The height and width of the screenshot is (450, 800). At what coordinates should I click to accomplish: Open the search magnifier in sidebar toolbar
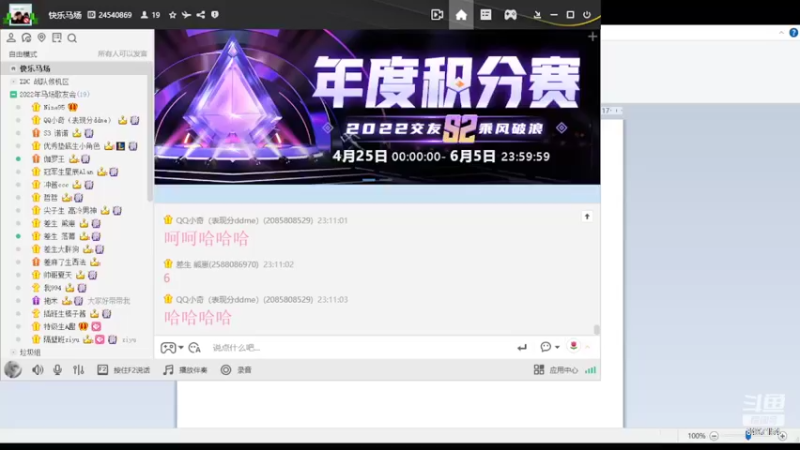72,38
